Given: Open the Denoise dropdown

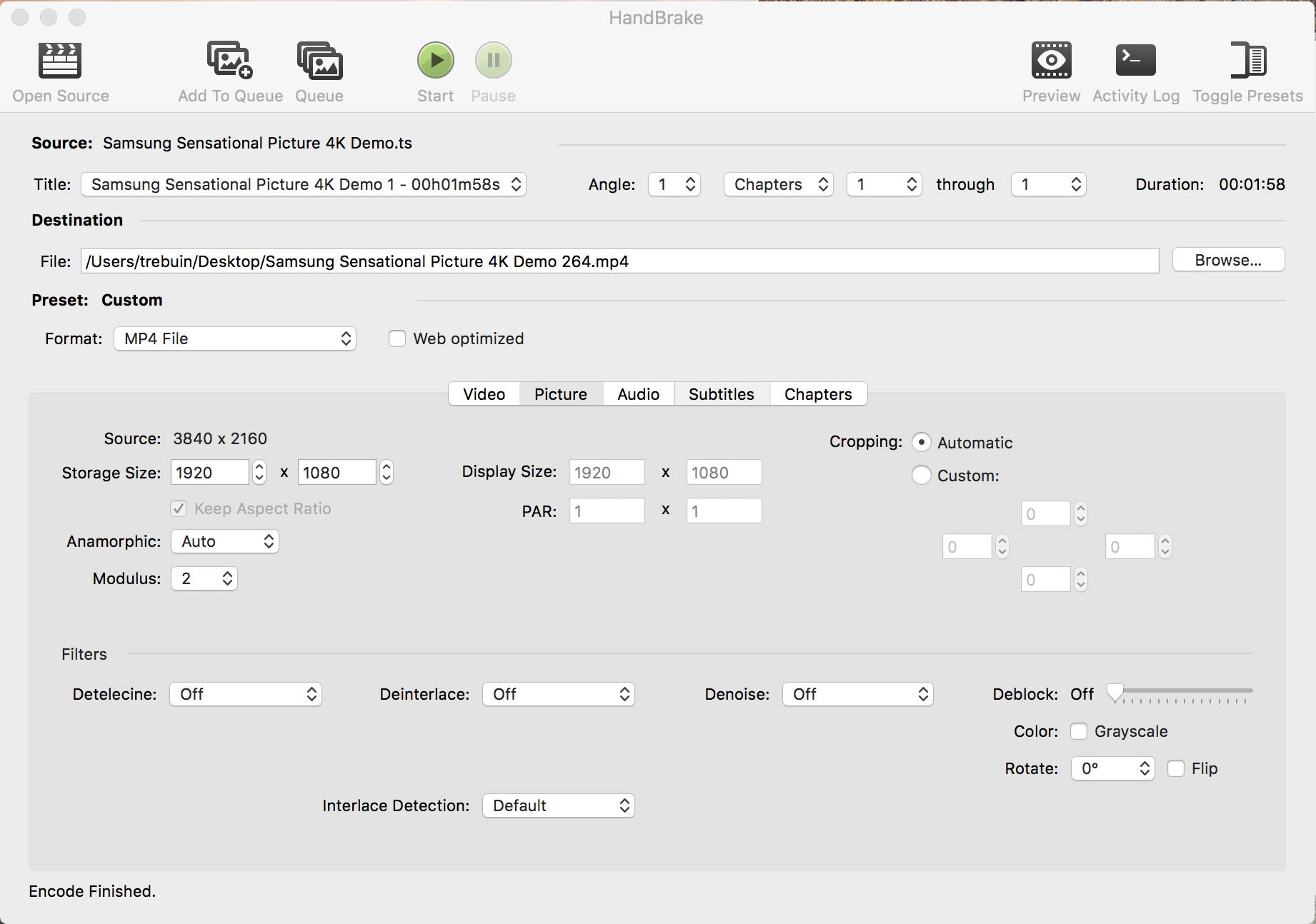Looking at the screenshot, I should (x=858, y=694).
